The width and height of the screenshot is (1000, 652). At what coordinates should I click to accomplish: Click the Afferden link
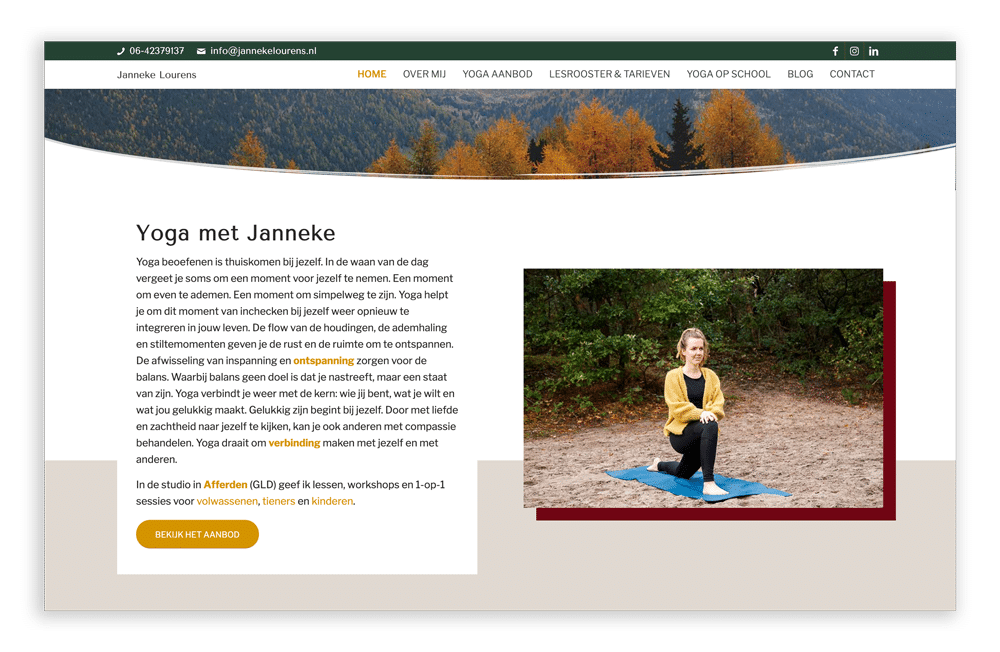click(225, 485)
